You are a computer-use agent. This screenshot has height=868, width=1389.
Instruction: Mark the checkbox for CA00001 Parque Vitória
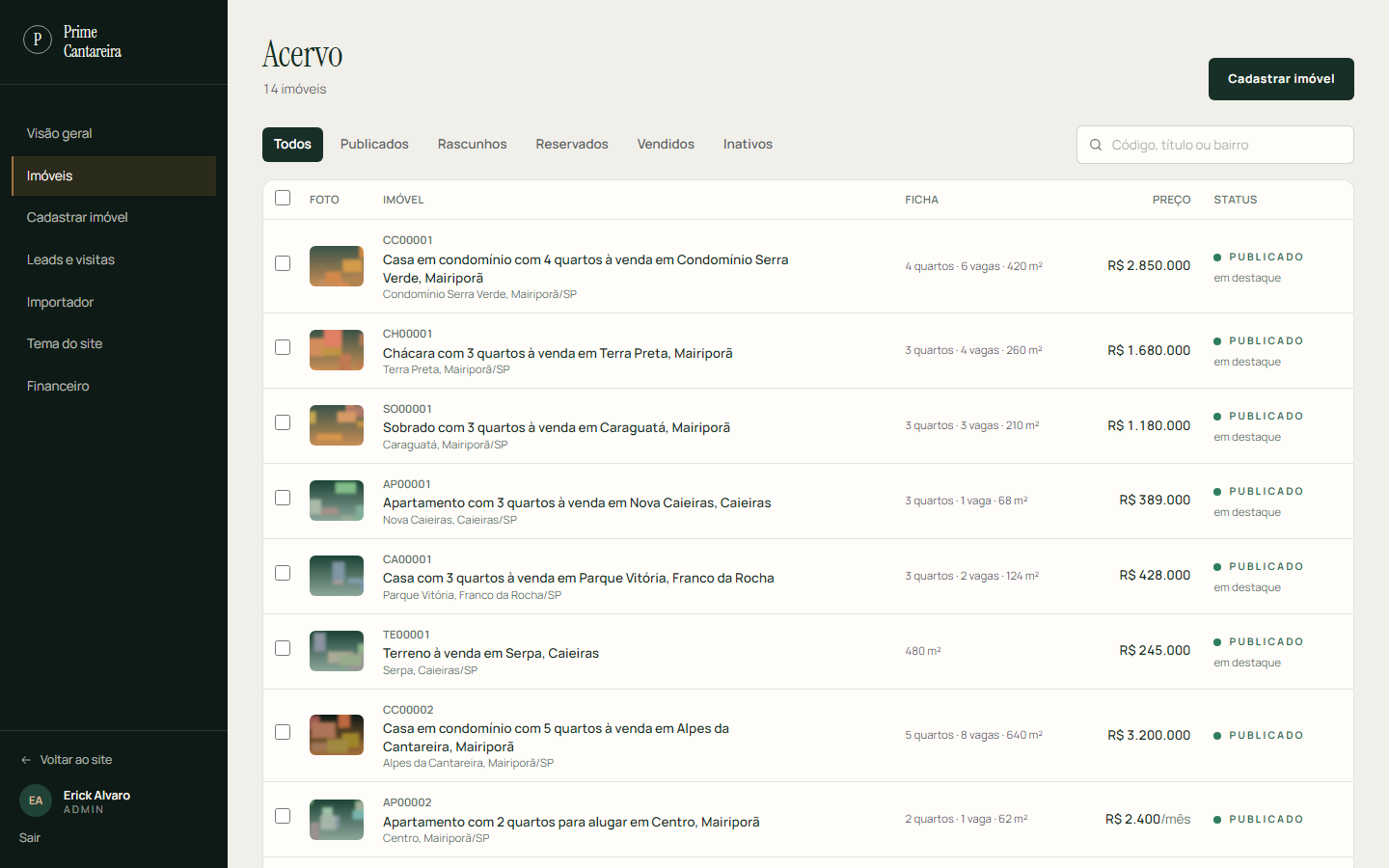283,573
